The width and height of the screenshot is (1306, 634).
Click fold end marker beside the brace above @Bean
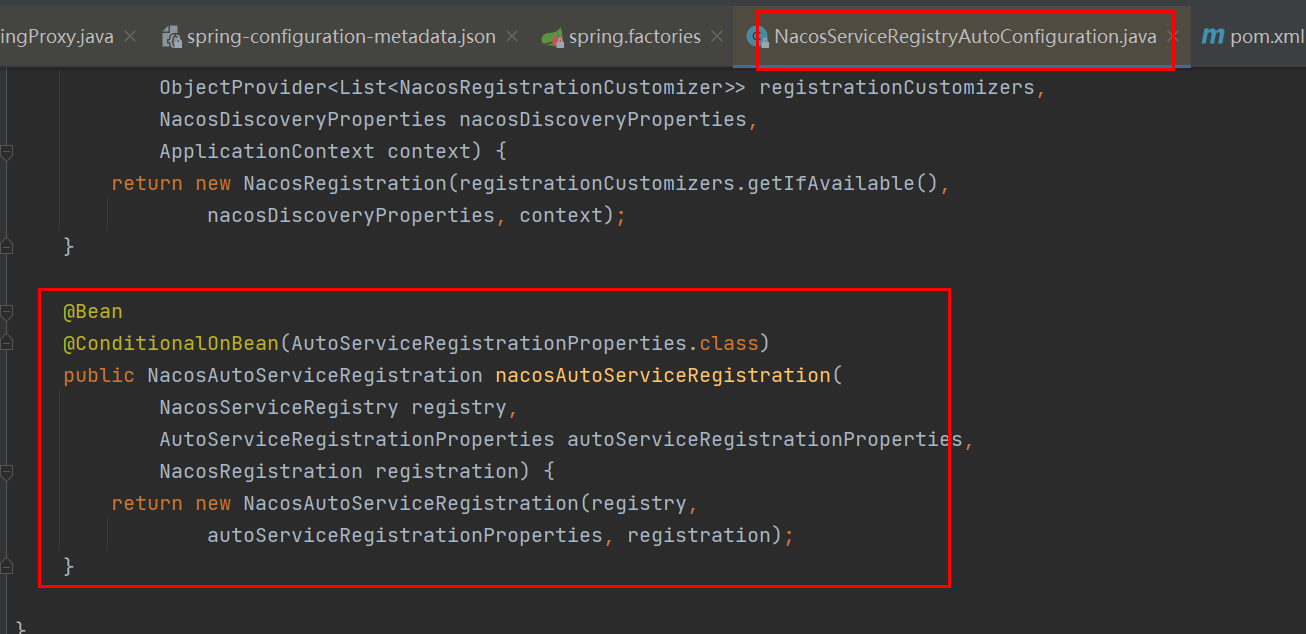pos(7,246)
